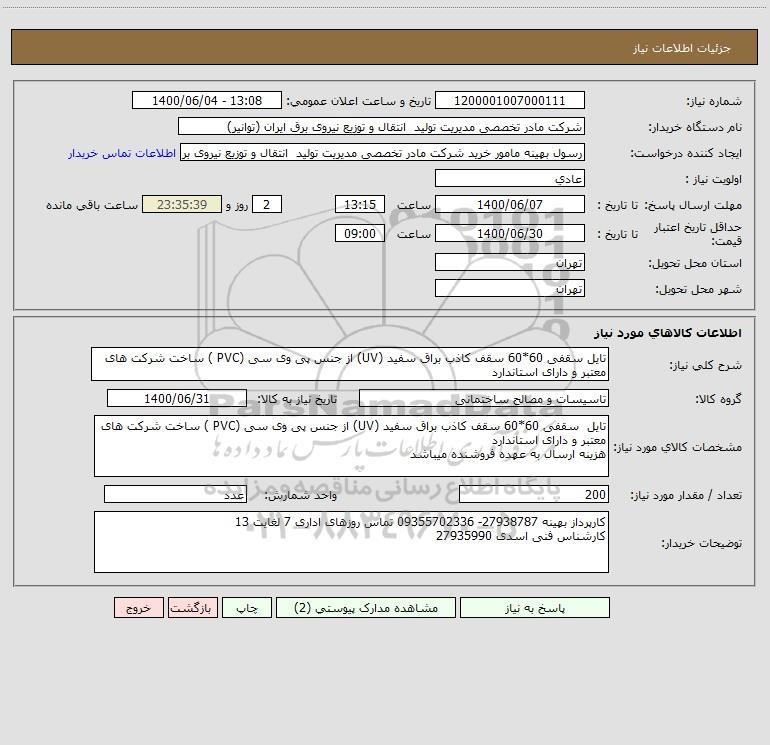This screenshot has width=770, height=745.
Task: Click the announcement date field 1400/06/04 - 13:08
Action: (x=207, y=101)
